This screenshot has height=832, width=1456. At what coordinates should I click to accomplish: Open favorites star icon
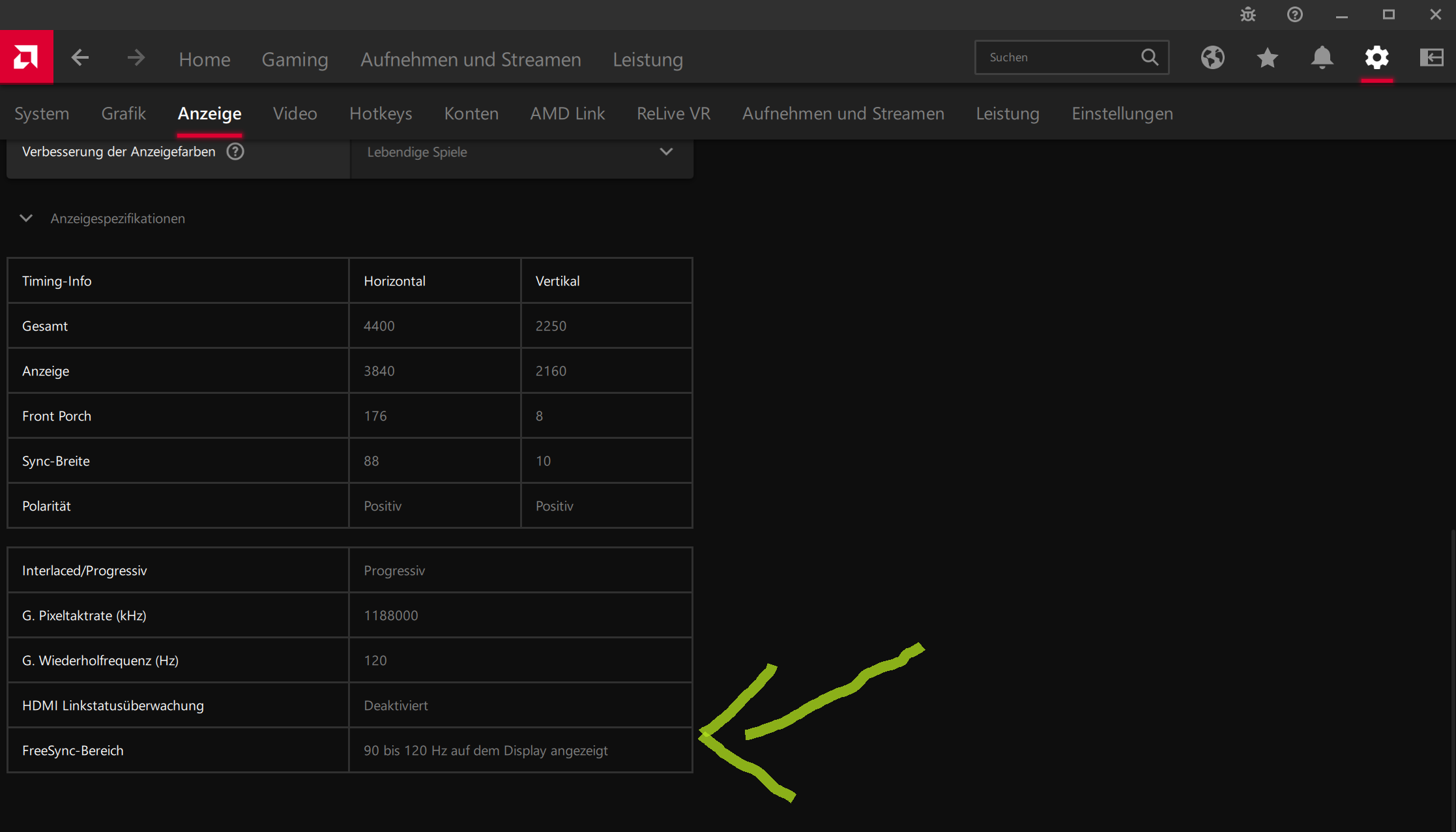point(1267,58)
